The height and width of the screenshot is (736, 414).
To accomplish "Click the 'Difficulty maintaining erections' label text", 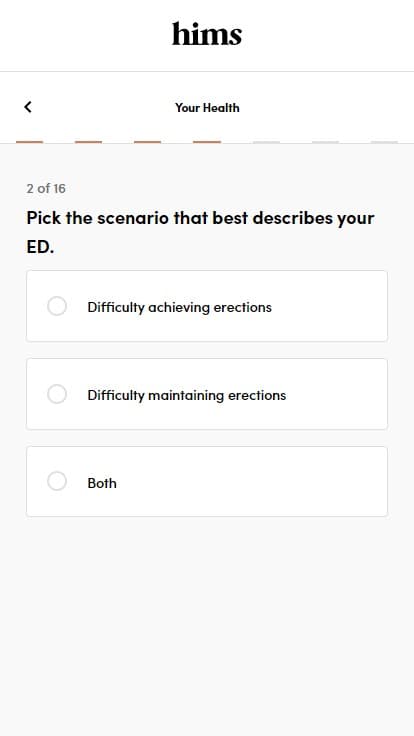I will (186, 395).
